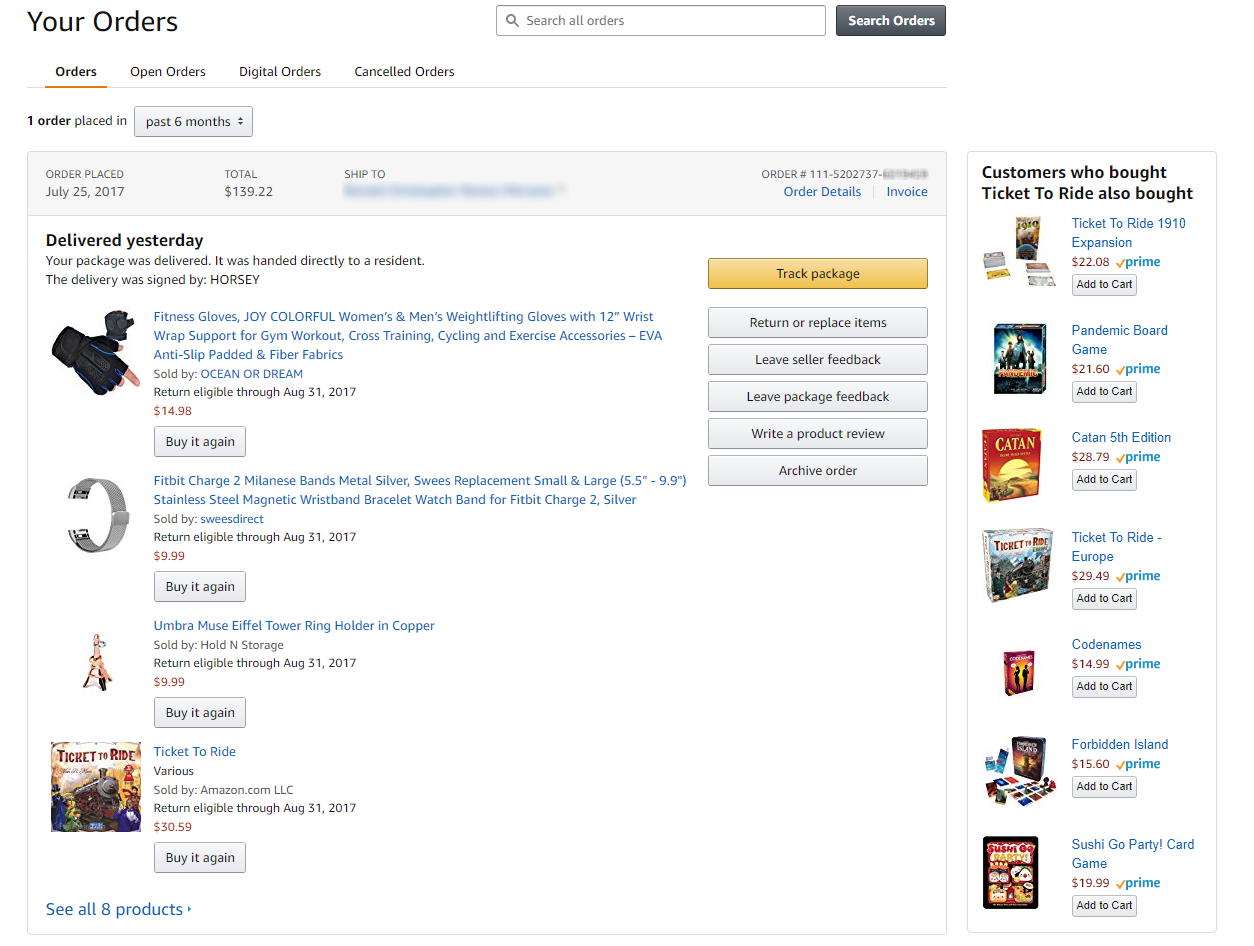Click the prime badge beside Sushi Go Party price
Viewport: 1254px width, 946px height.
pos(1138,883)
